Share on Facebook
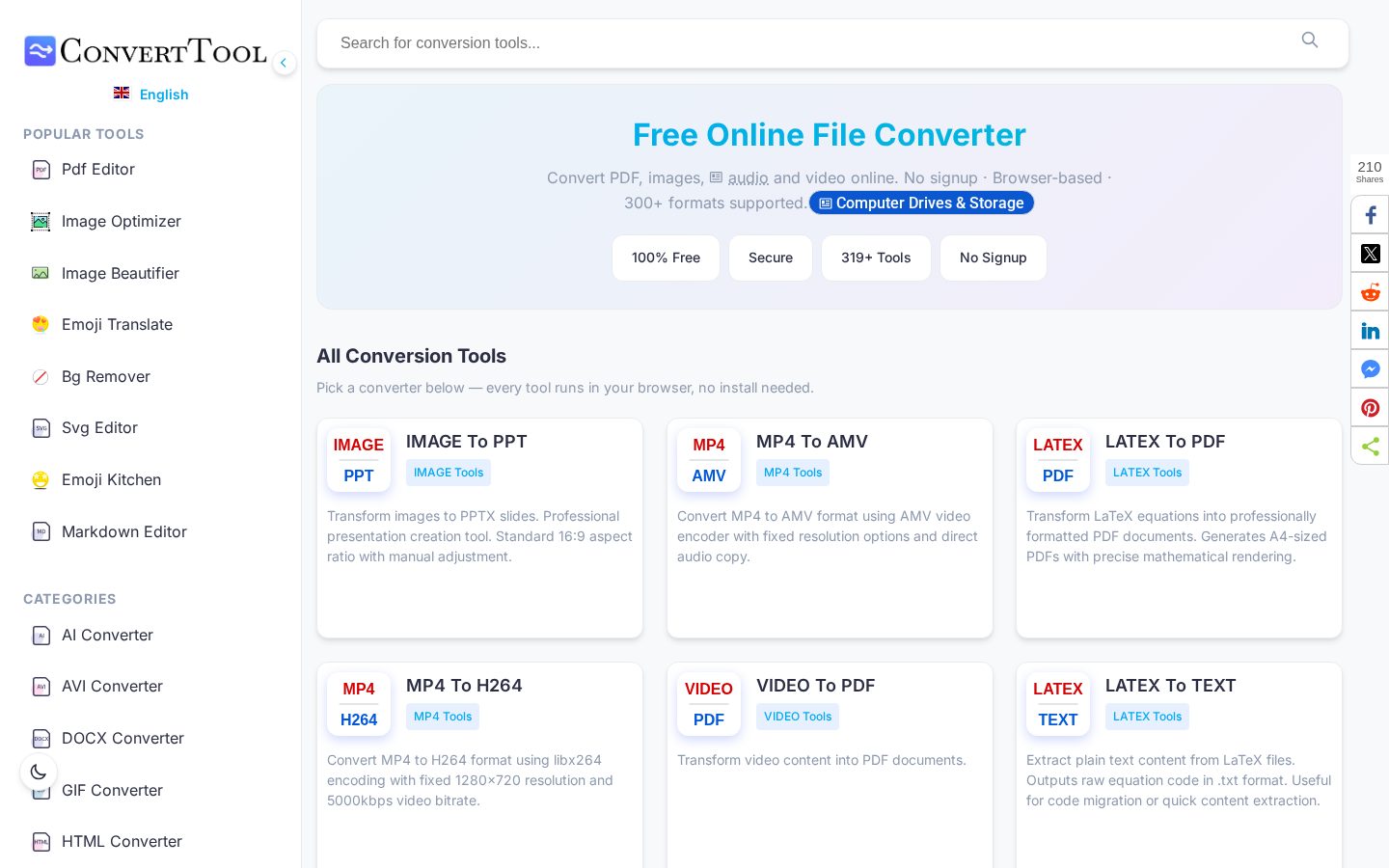 coord(1370,215)
